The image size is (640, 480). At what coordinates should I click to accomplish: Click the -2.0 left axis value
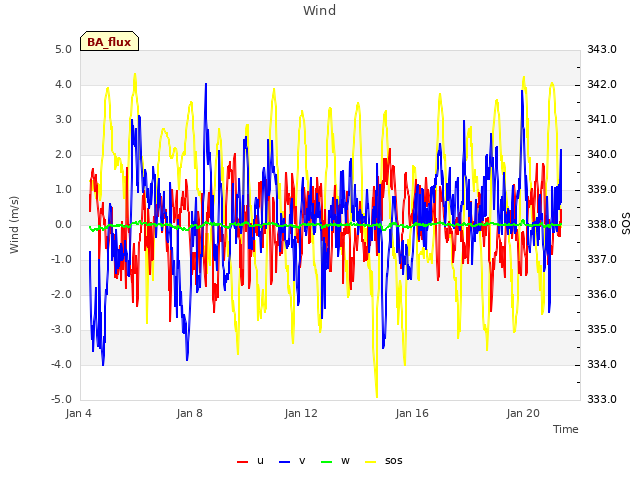pos(61,294)
